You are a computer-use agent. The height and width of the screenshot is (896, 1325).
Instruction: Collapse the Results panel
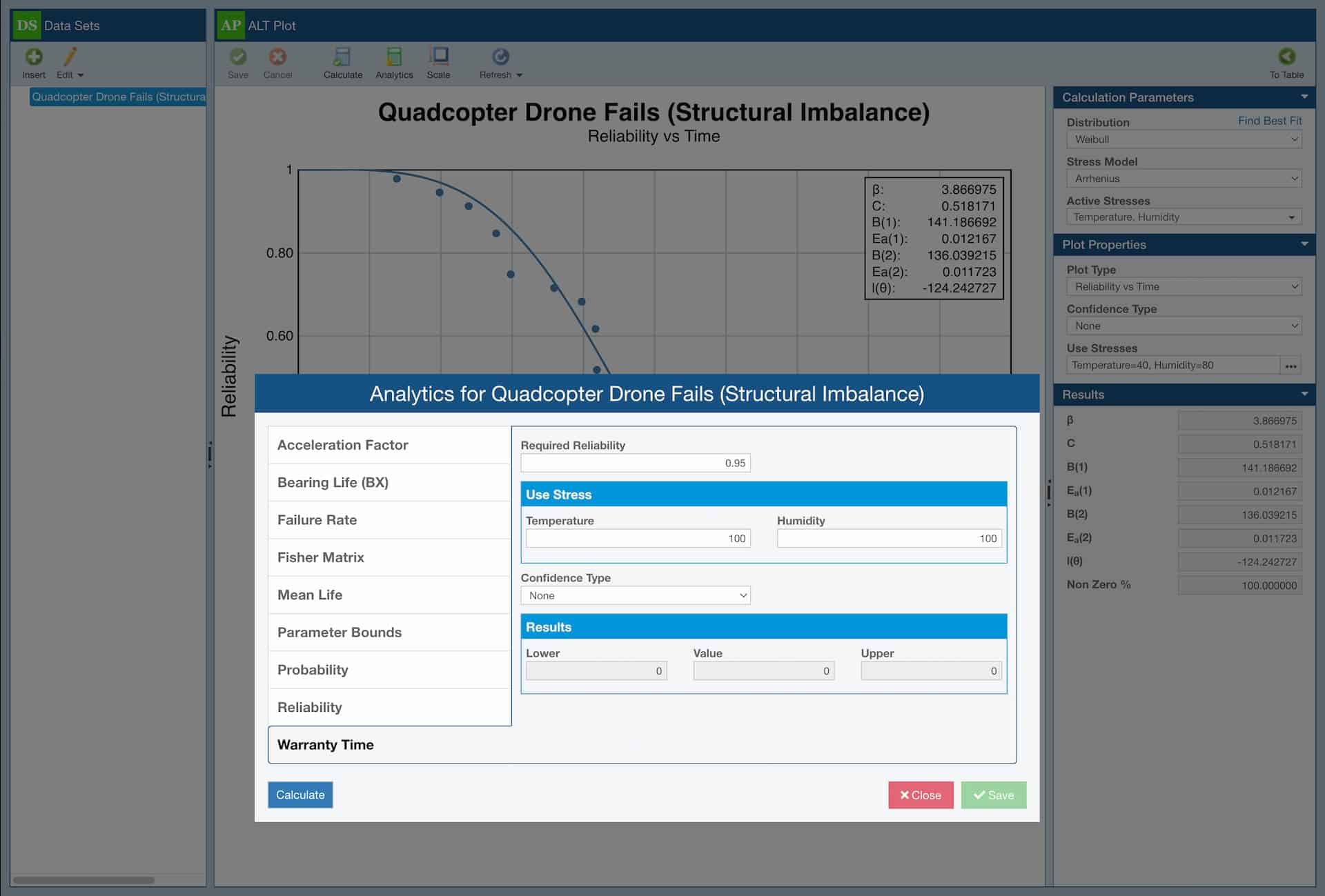[1304, 394]
